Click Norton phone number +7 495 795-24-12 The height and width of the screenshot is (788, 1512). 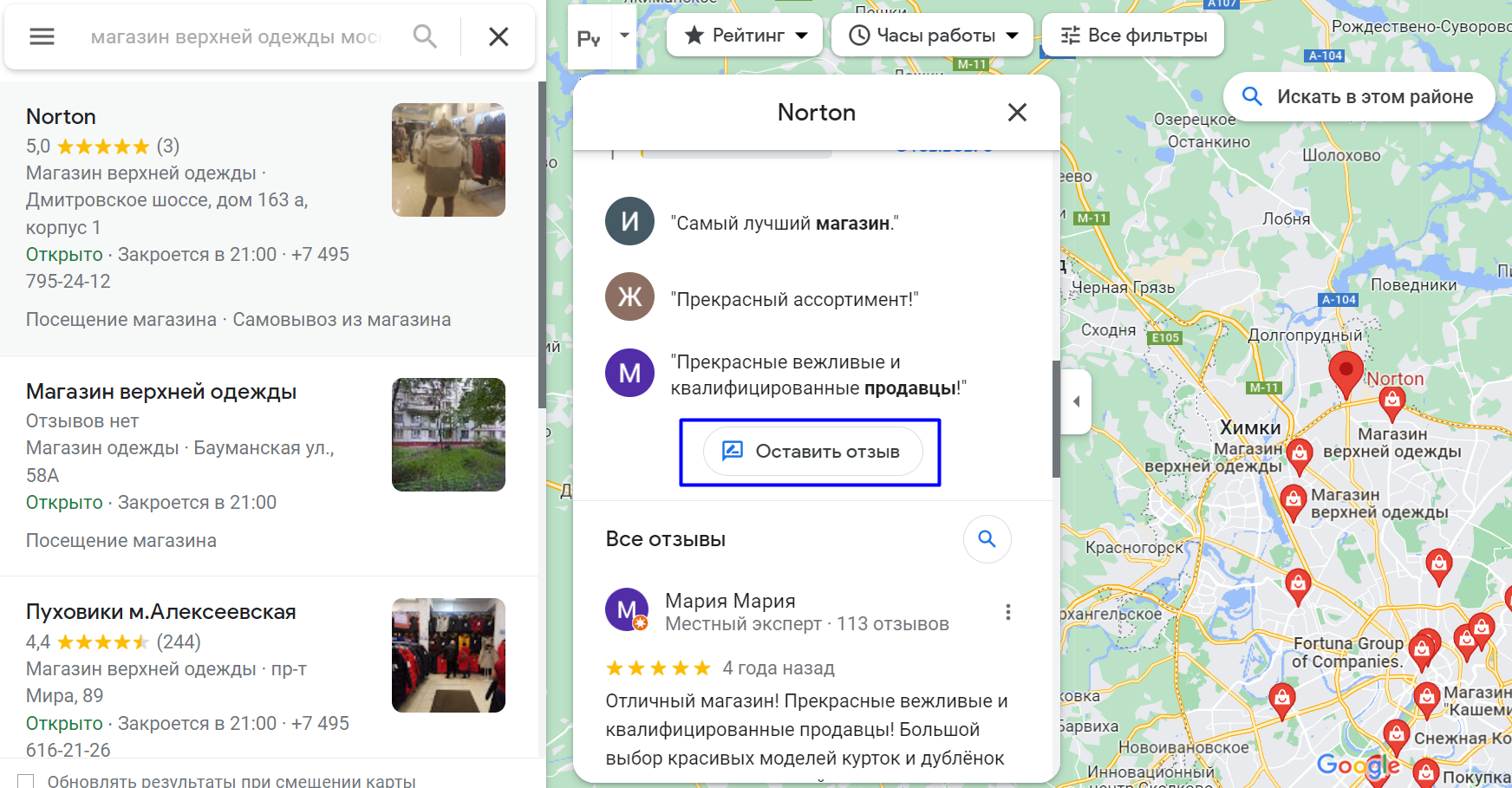coord(187,268)
